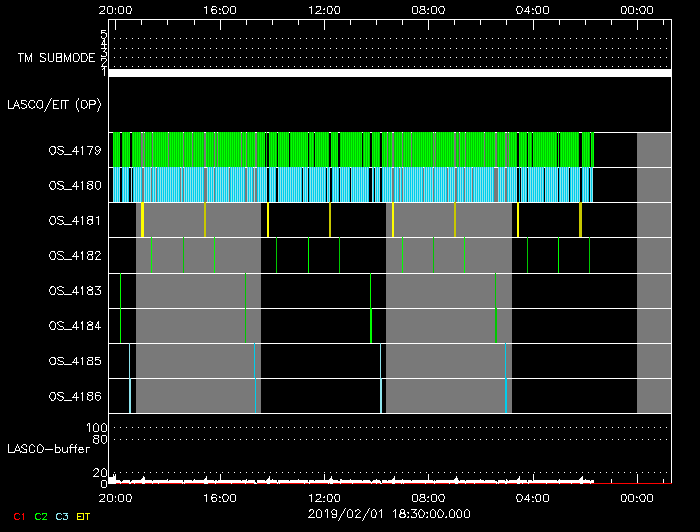This screenshot has height=532, width=700.
Task: Click the TM SUBMODE label
Action: 56,58
